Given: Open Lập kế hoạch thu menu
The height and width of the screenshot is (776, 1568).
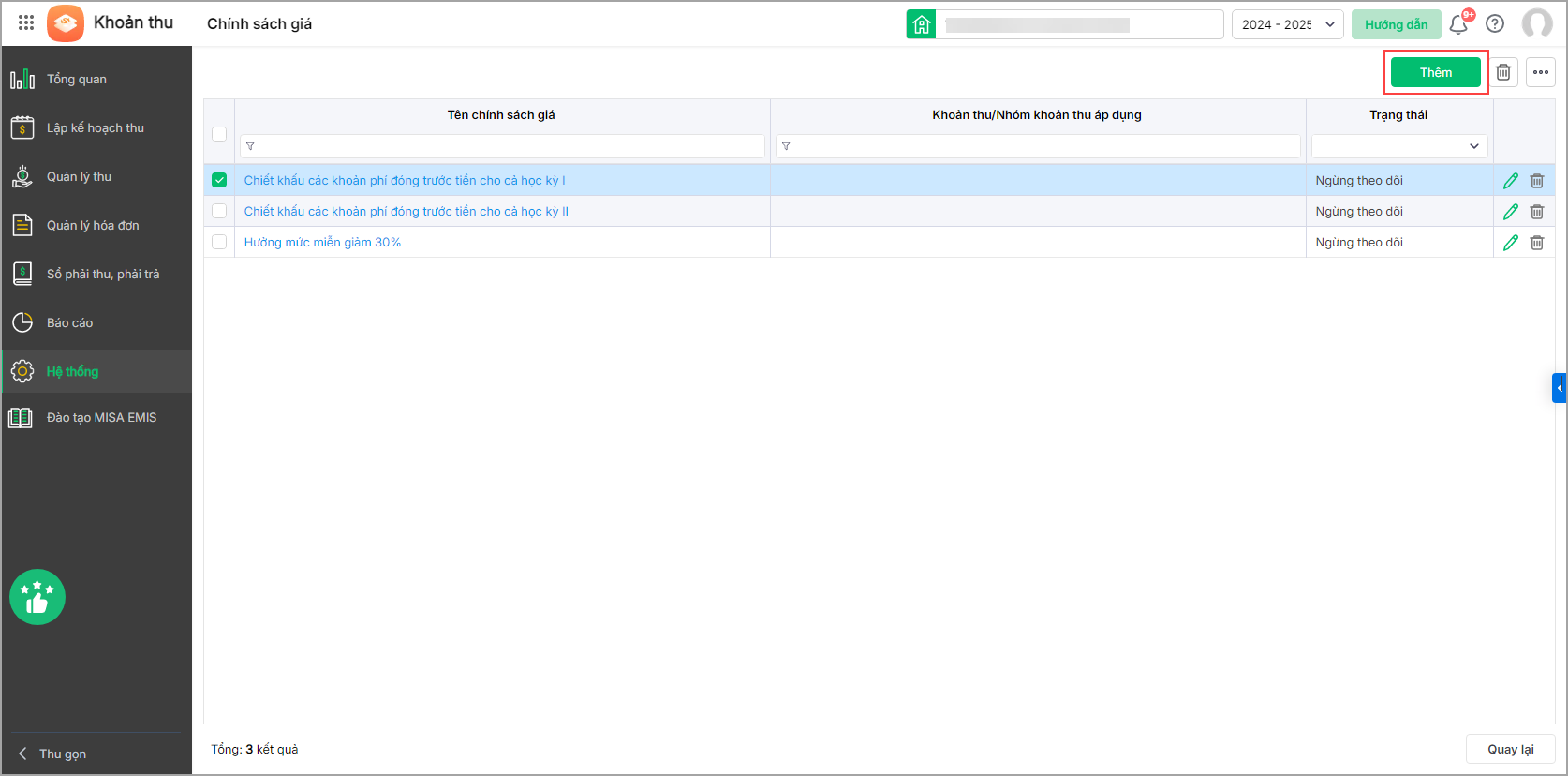Looking at the screenshot, I should tap(96, 128).
